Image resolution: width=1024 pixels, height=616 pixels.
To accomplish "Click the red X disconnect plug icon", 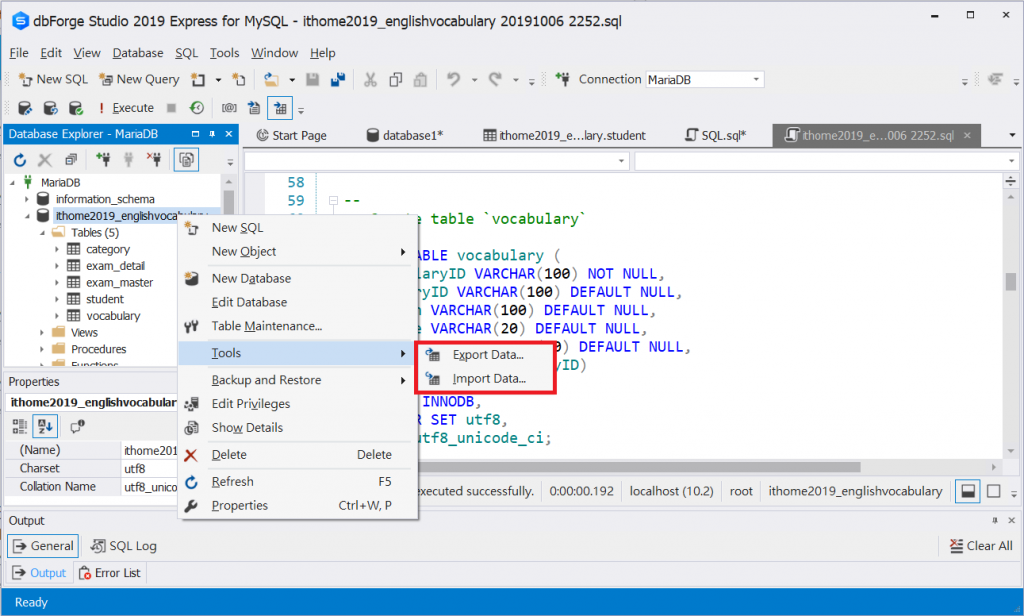I will tap(154, 159).
